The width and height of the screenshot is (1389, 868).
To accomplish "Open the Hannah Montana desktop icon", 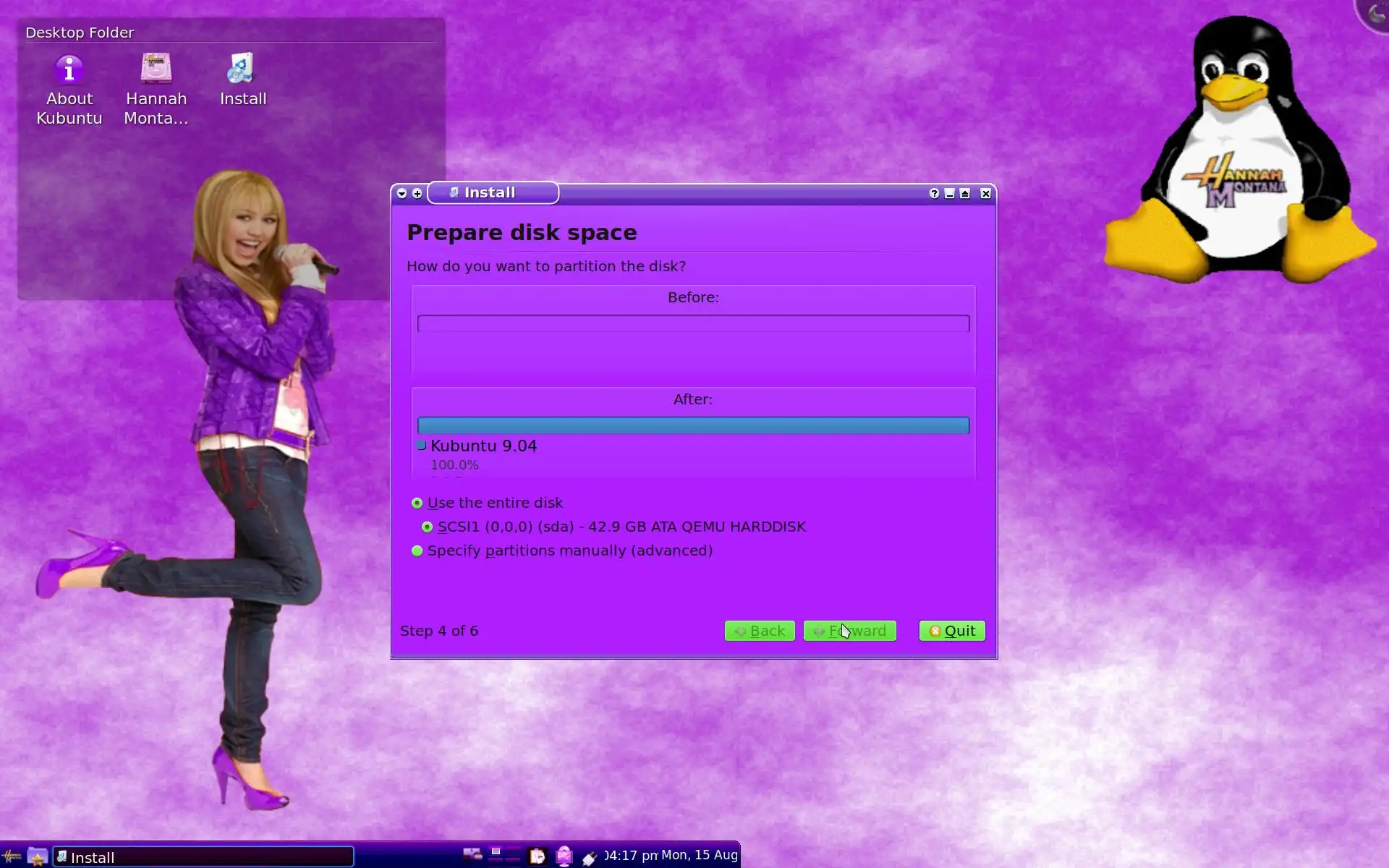I will (x=156, y=70).
